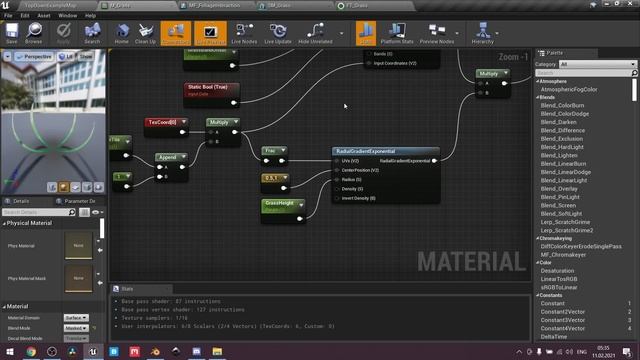Click the Browse toolbar icon
This screenshot has height=360, width=640.
point(33,33)
